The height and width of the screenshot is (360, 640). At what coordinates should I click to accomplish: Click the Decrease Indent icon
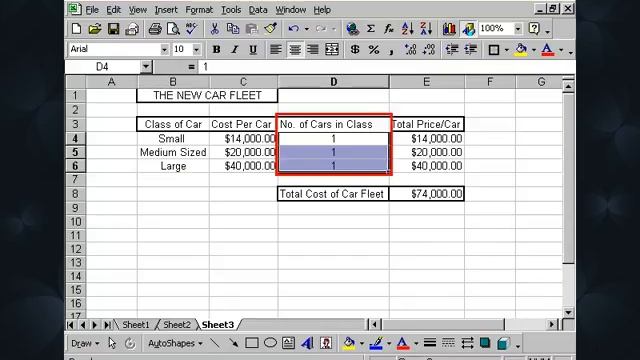[x=452, y=50]
